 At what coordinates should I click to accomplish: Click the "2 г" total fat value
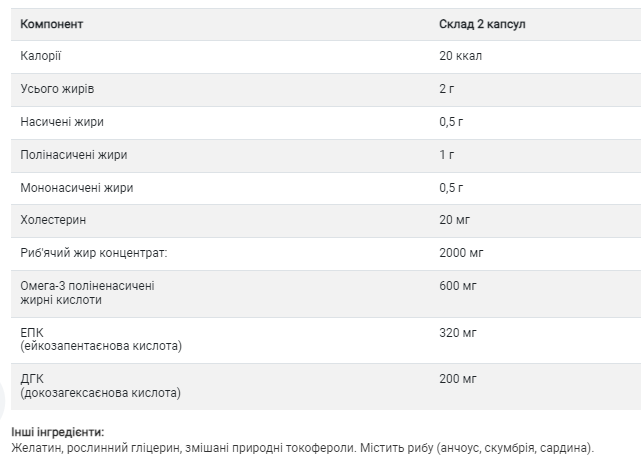pos(448,89)
